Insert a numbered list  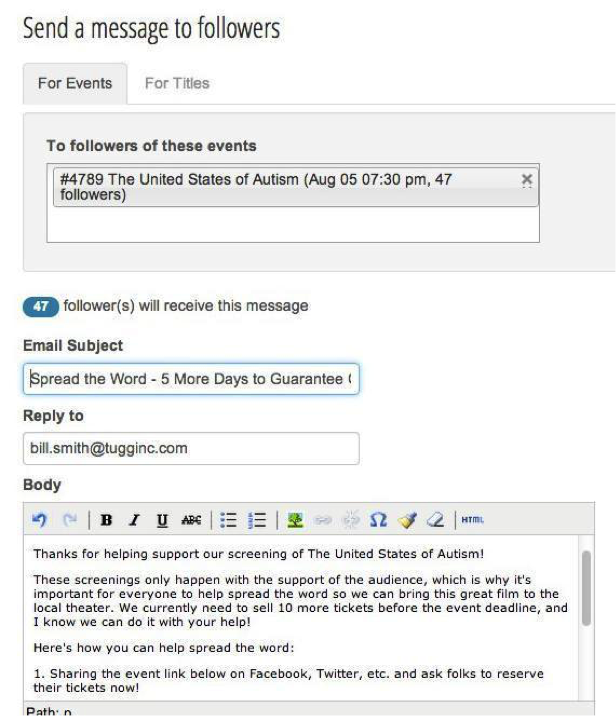point(257,520)
